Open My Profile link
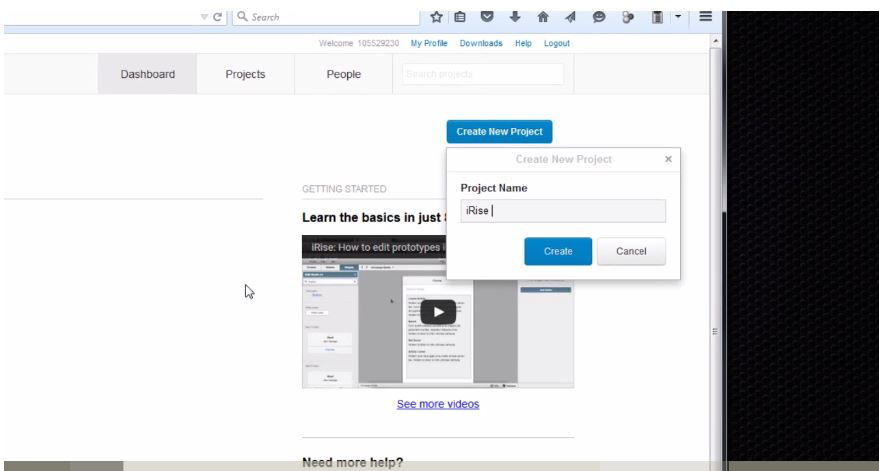Image resolution: width=879 pixels, height=471 pixels. (x=429, y=43)
